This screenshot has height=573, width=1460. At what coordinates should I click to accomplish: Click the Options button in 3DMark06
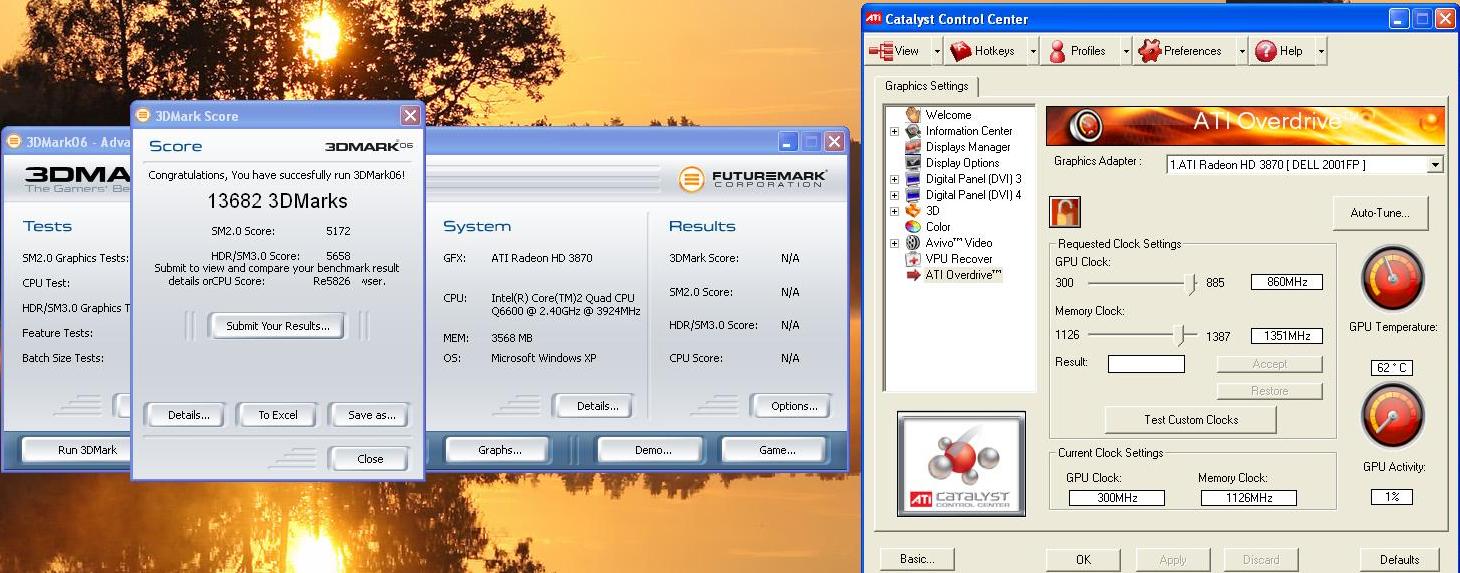click(x=794, y=406)
